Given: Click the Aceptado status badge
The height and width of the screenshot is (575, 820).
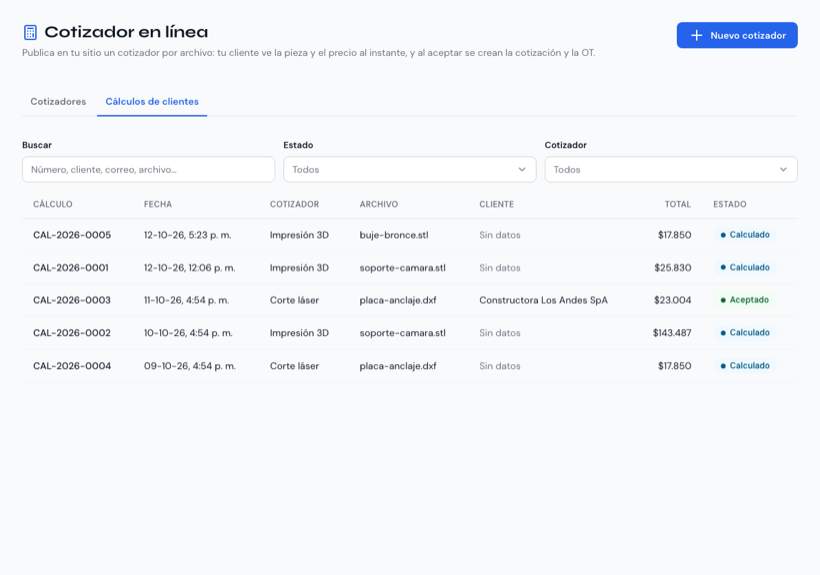Looking at the screenshot, I should tap(745, 300).
